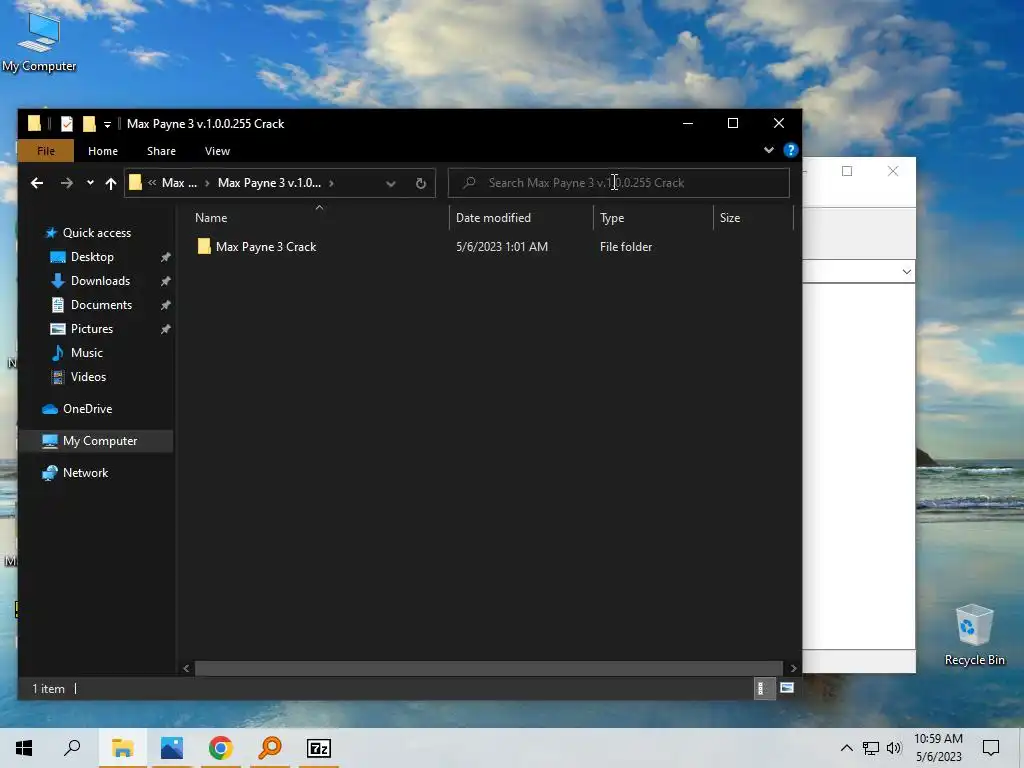Click the pin icon beside Documents

click(166, 305)
